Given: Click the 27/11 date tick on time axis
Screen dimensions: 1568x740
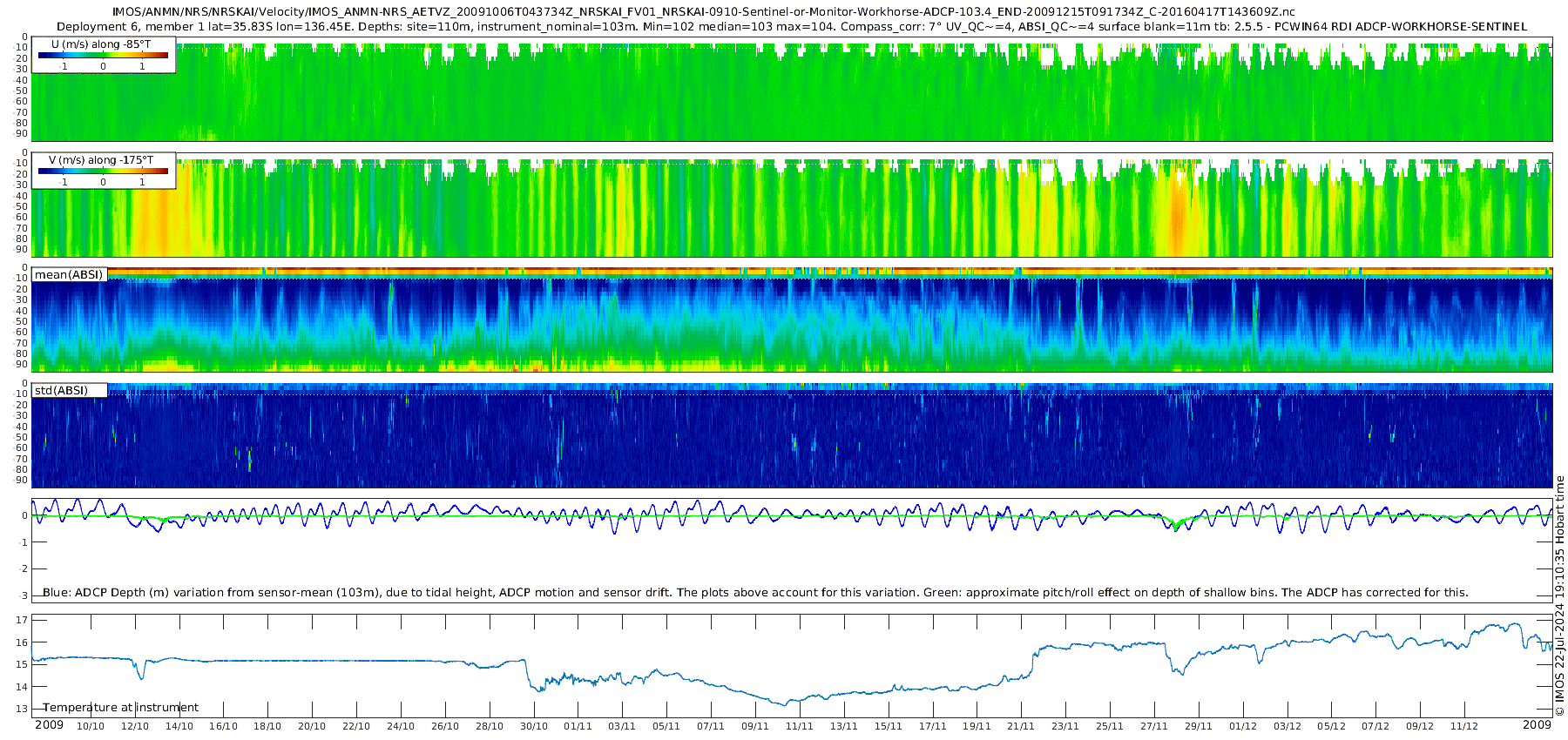Looking at the screenshot, I should pos(1154,726).
